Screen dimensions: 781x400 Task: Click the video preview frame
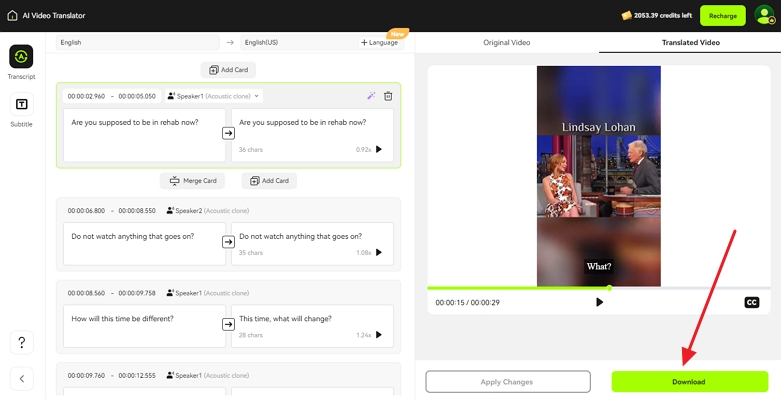point(599,176)
